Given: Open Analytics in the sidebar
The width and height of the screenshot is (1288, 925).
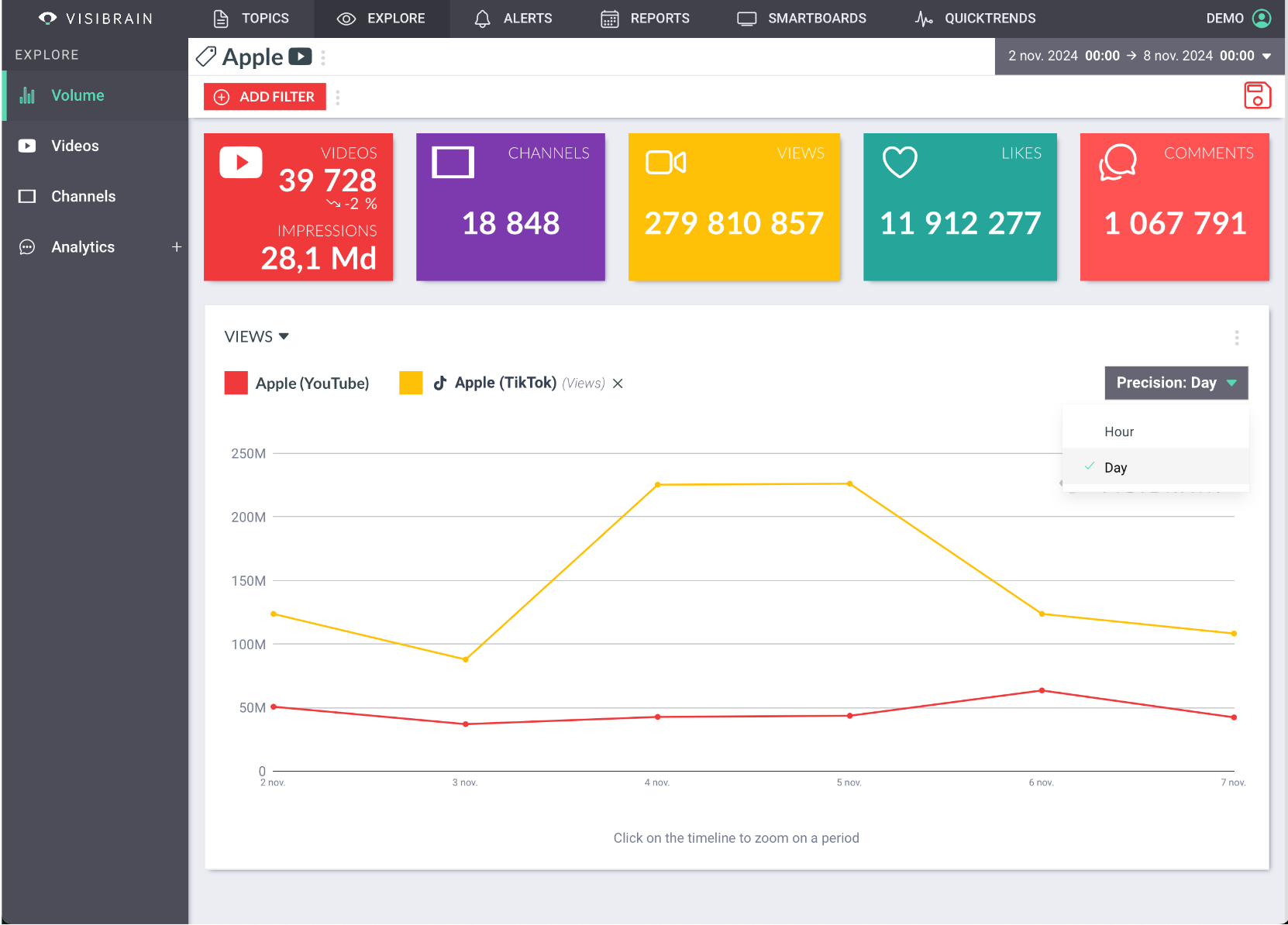Looking at the screenshot, I should [83, 247].
